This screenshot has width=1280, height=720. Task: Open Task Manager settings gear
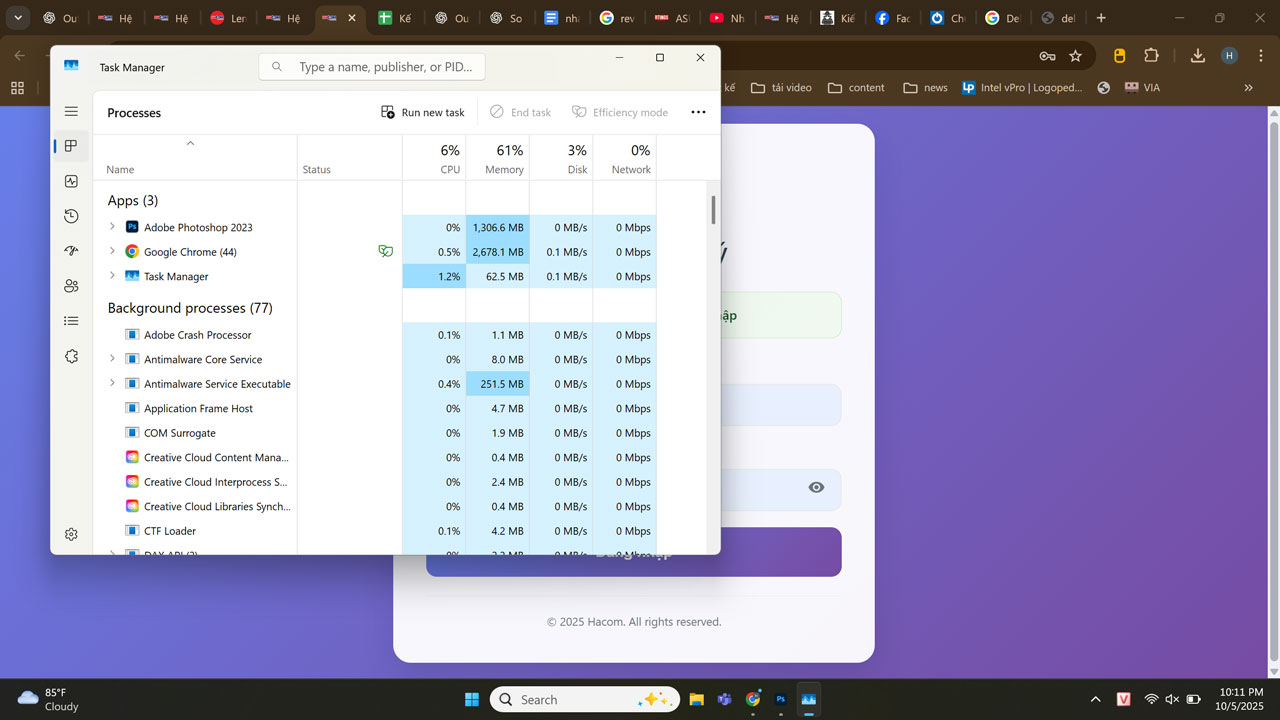pos(71,534)
